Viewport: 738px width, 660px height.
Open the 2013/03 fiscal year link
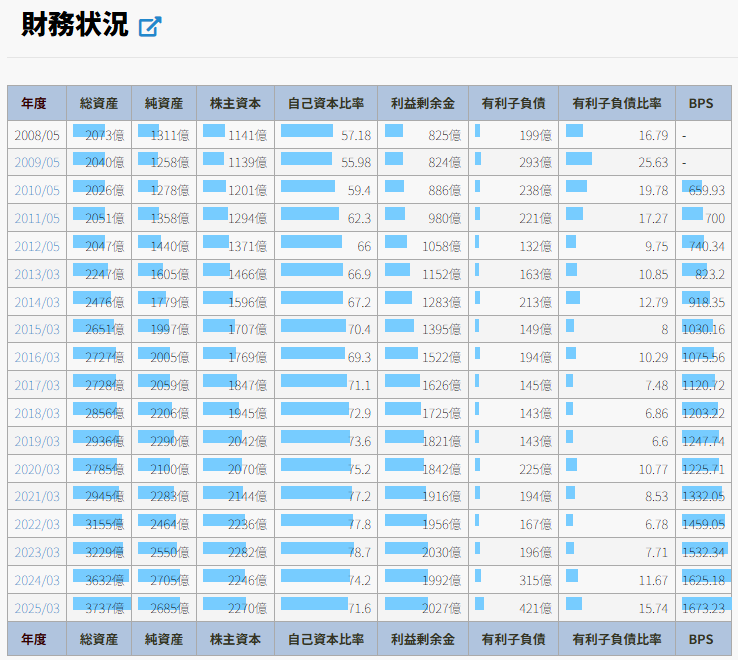pos(37,274)
